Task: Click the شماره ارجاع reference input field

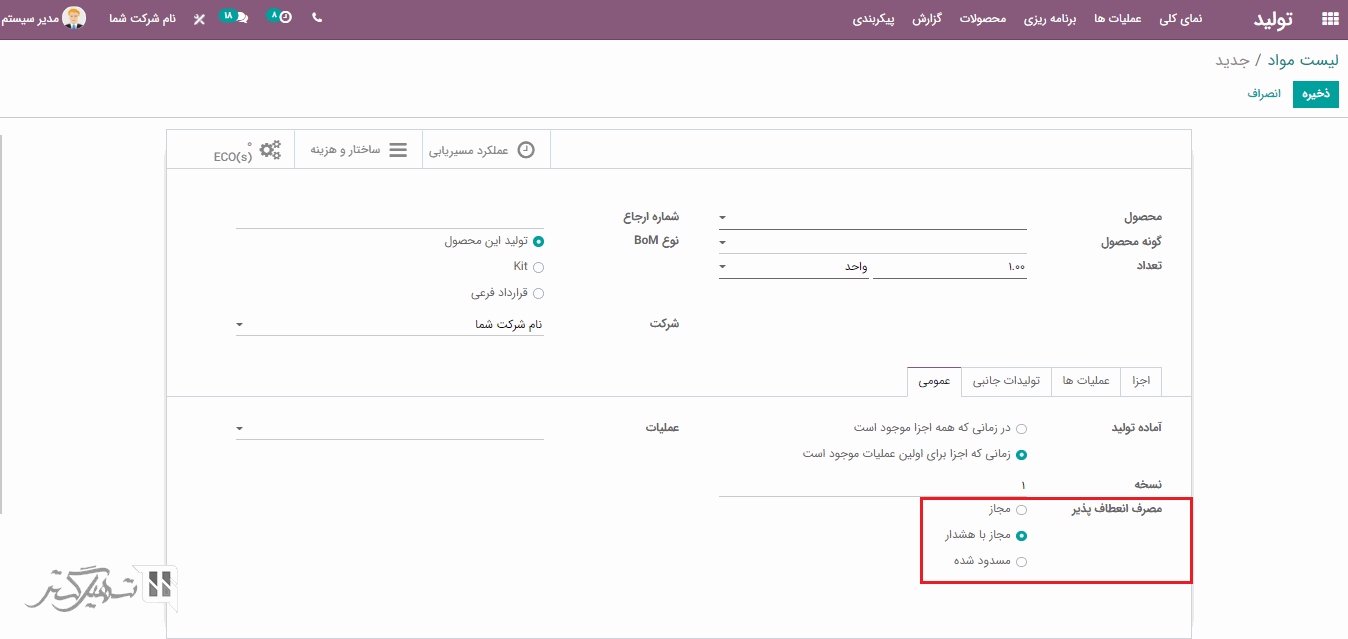Action: point(390,217)
